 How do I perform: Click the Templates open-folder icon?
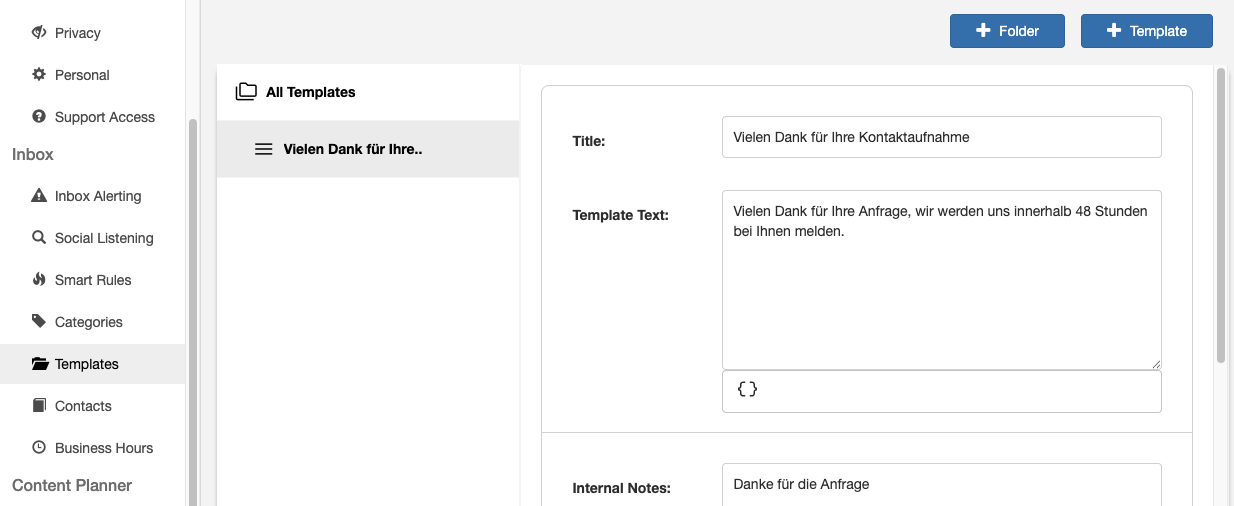pyautogui.click(x=39, y=364)
